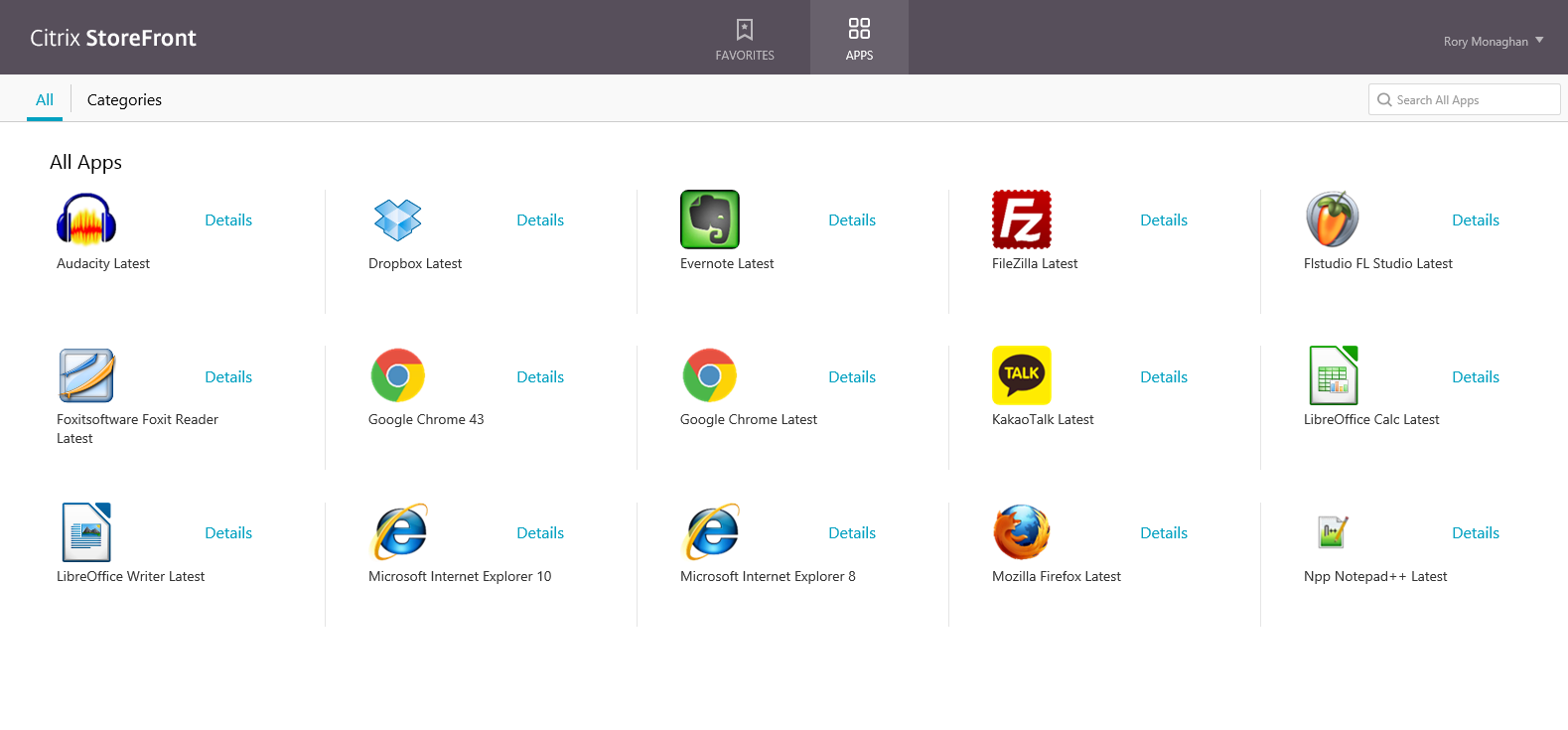Click the 'Dropbox Latest' app name
This screenshot has height=730, width=1568.
click(415, 263)
